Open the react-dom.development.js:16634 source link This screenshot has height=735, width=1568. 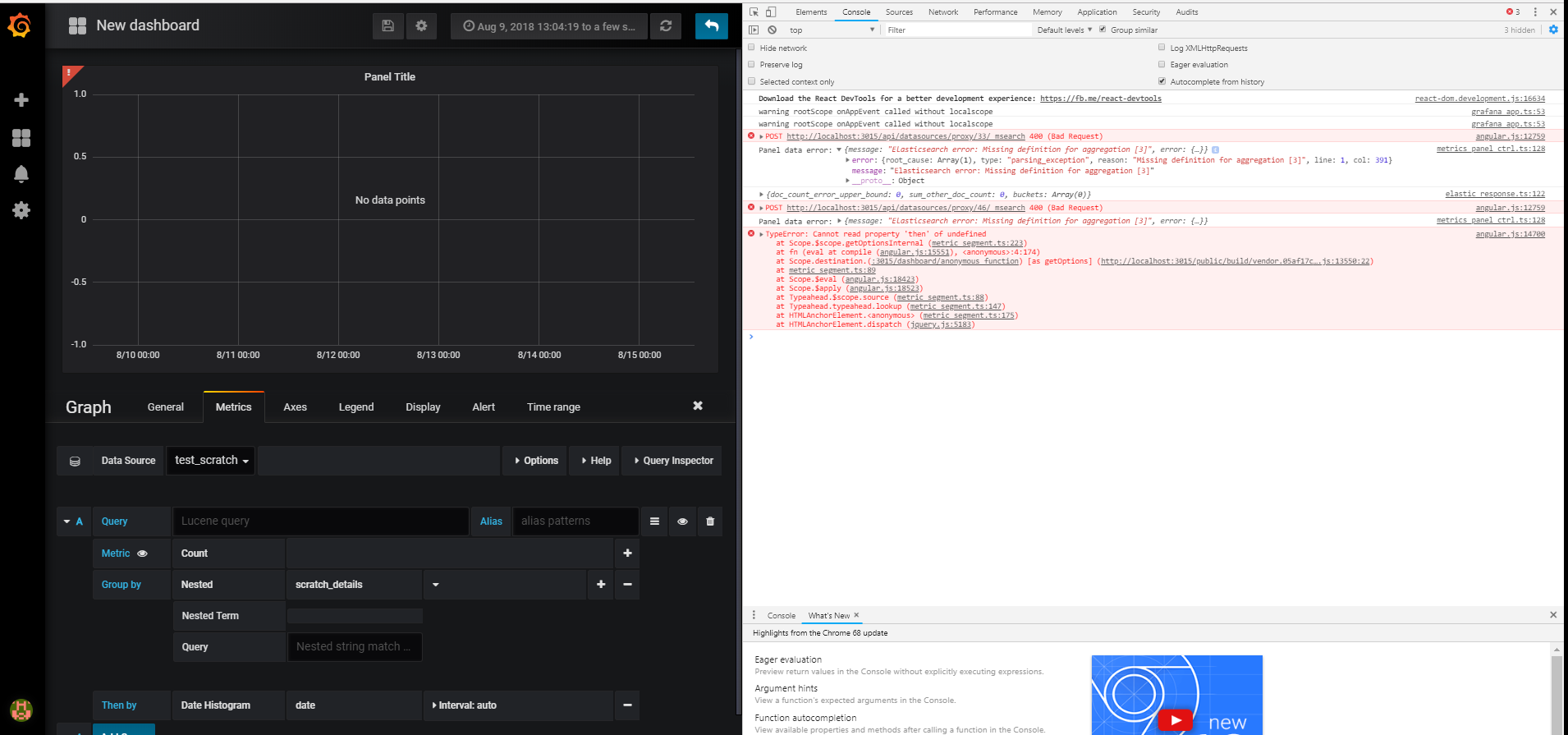[1480, 99]
